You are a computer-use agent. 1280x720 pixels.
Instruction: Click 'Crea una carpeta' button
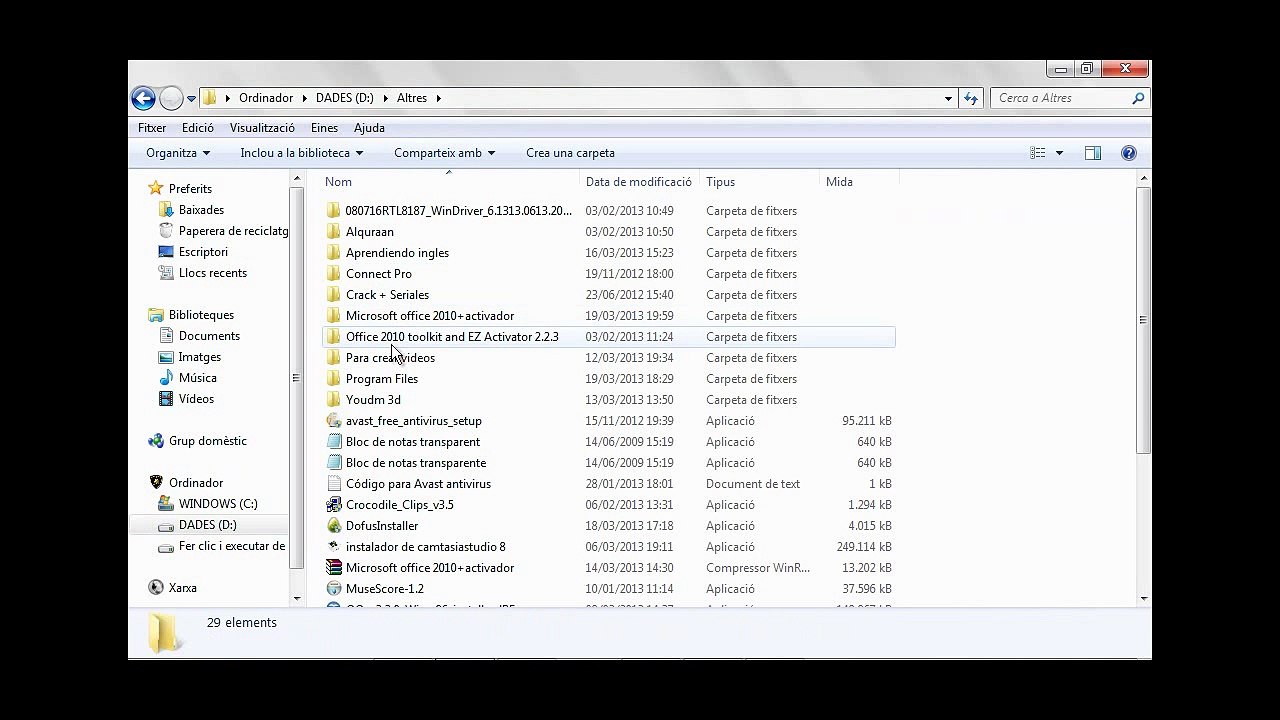[570, 153]
